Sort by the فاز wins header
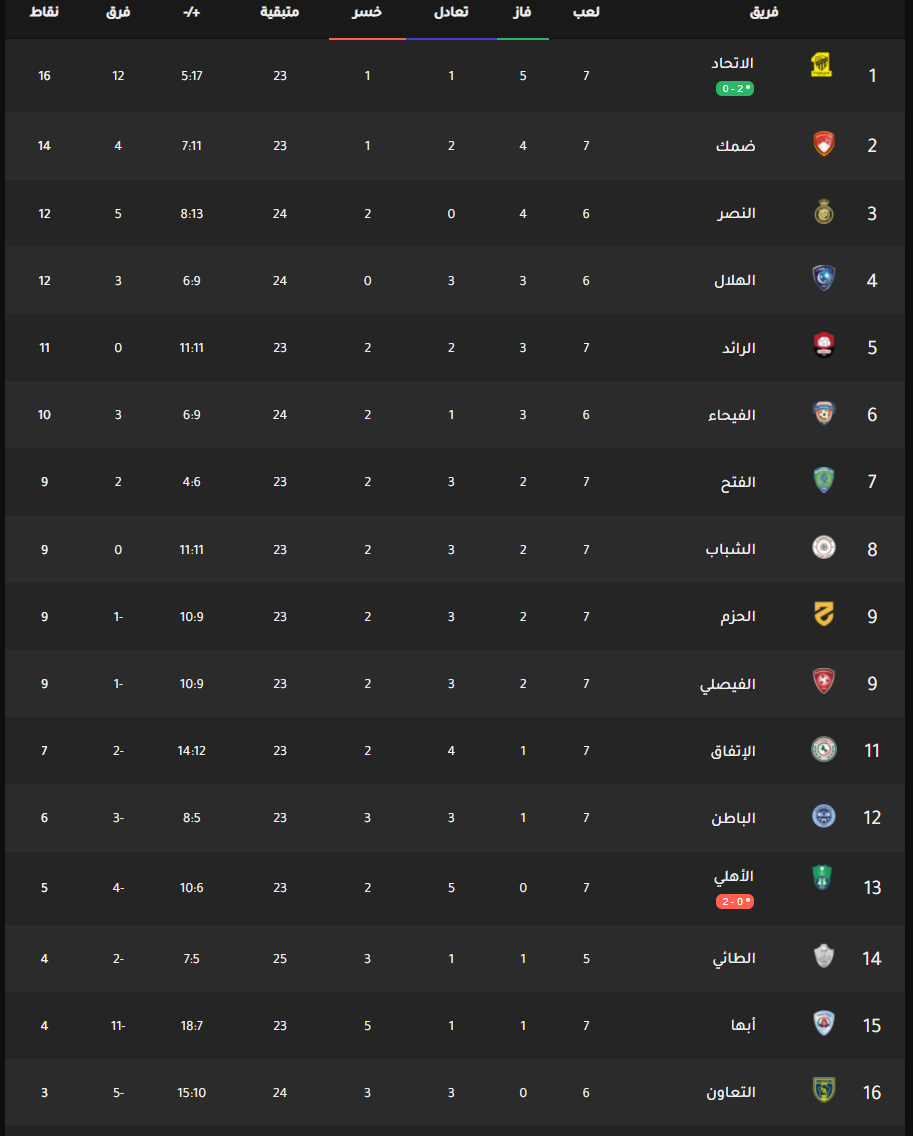Image resolution: width=913 pixels, height=1136 pixels. [522, 12]
